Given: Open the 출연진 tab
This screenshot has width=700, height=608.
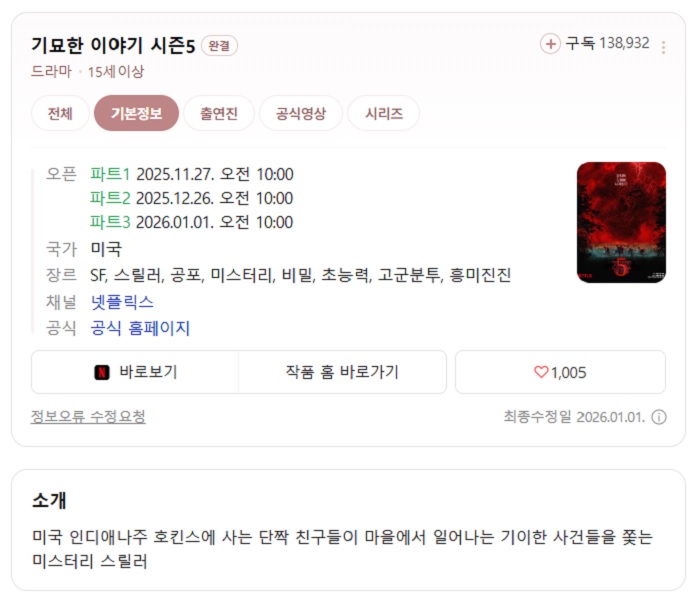Looking at the screenshot, I should point(219,113).
